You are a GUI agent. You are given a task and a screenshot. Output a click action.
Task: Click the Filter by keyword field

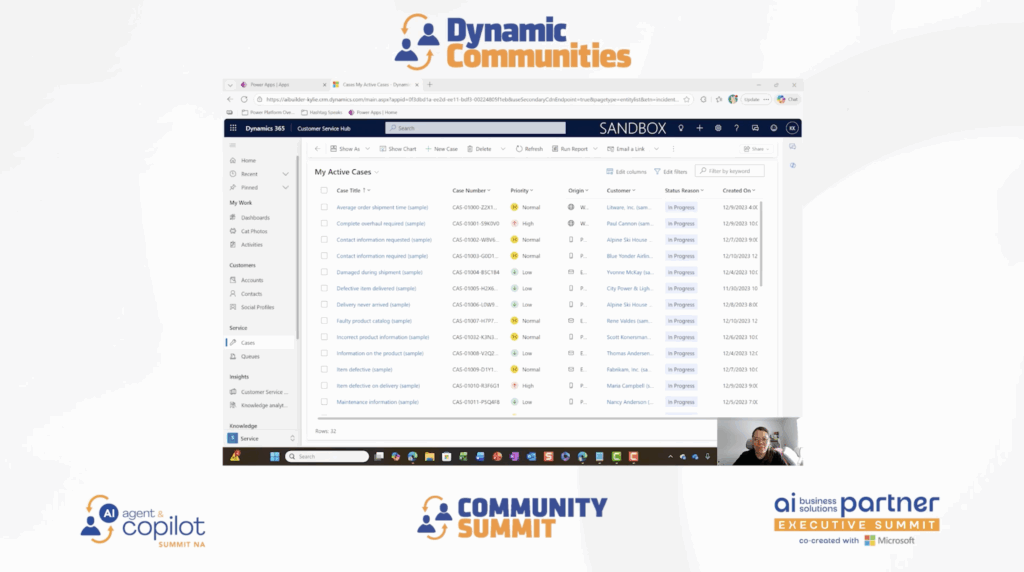(x=734, y=171)
